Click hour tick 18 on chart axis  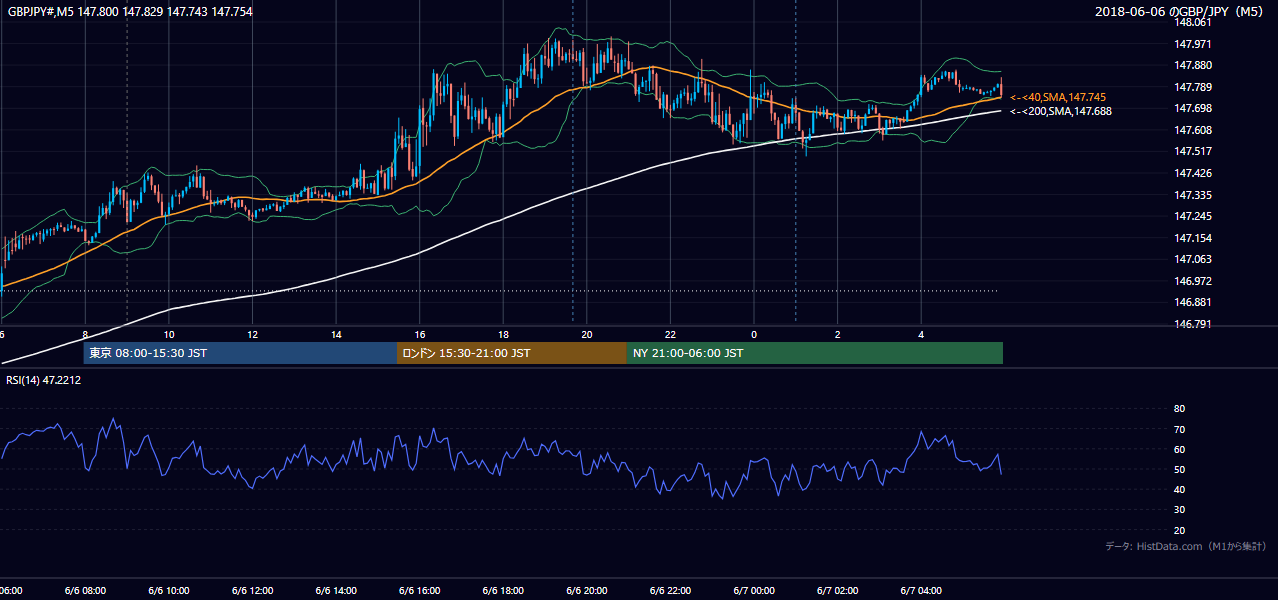pos(504,334)
